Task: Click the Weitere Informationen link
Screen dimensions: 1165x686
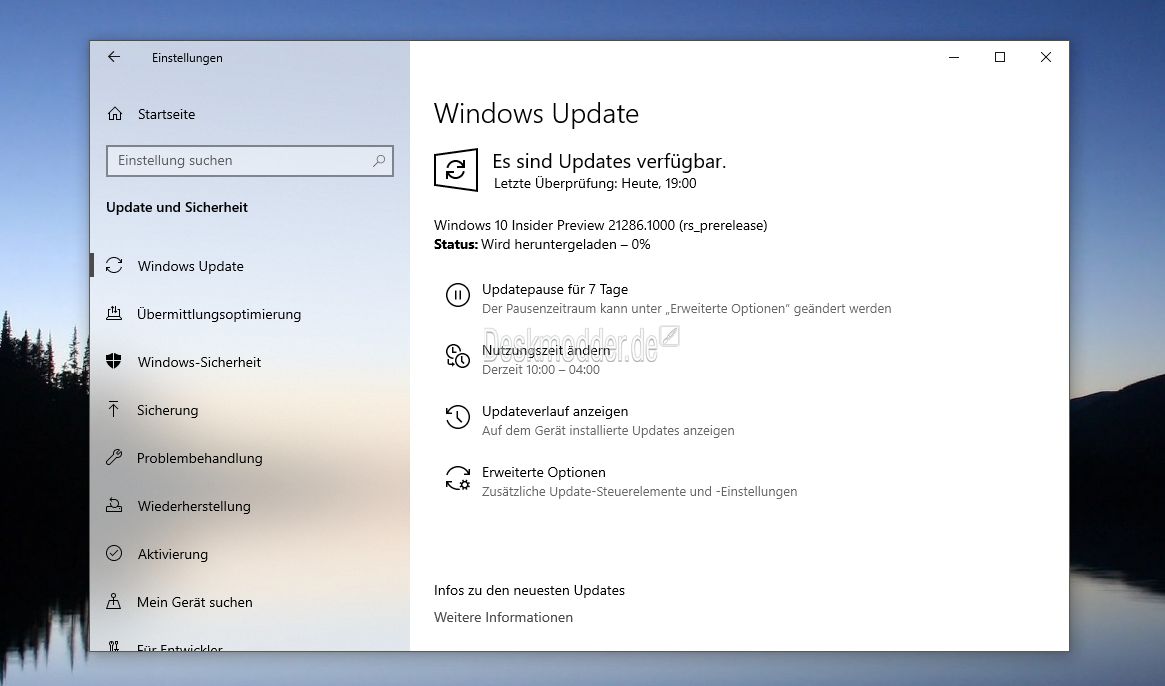Action: (x=503, y=617)
